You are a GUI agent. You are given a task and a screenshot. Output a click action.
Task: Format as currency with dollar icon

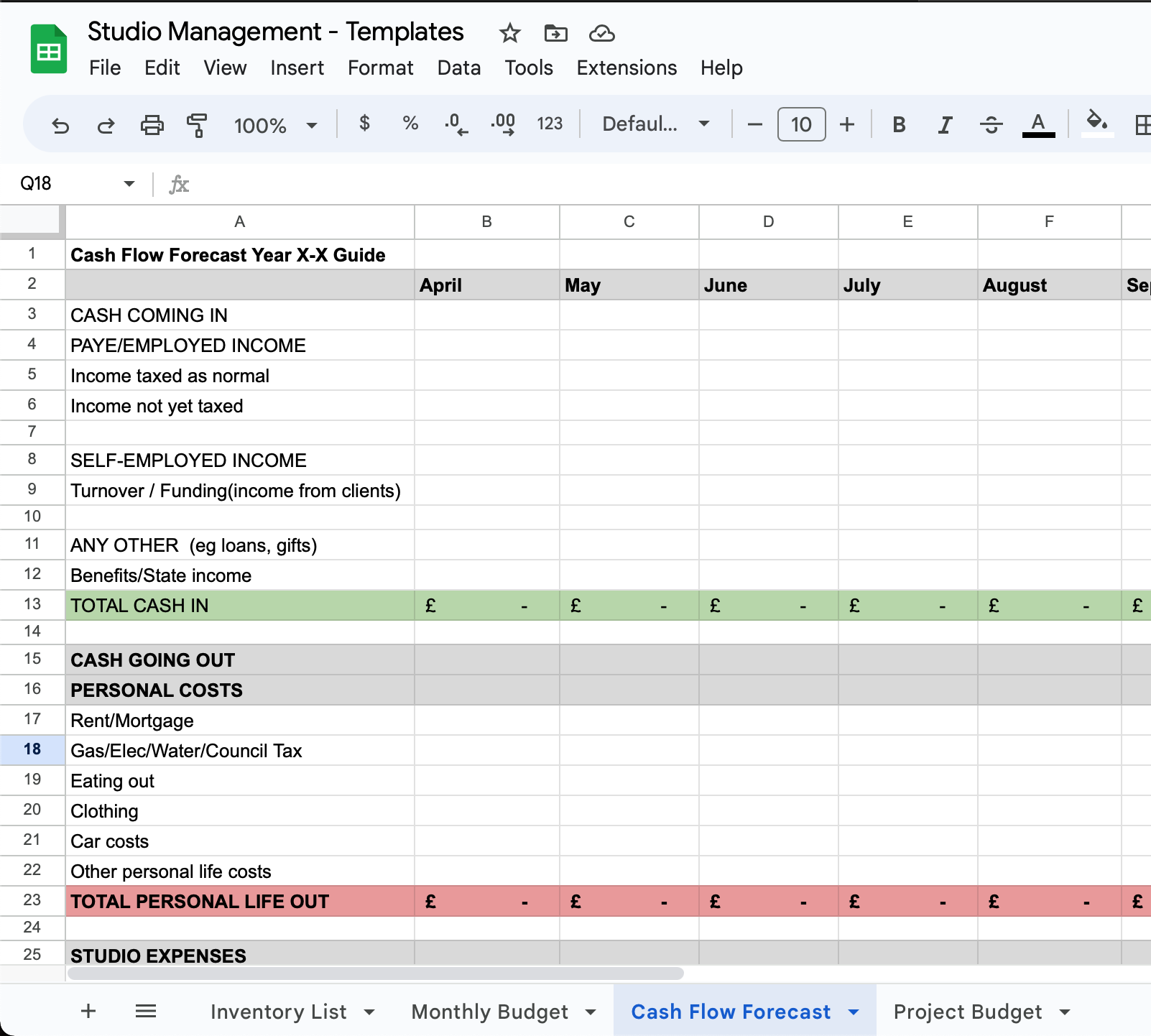click(364, 124)
